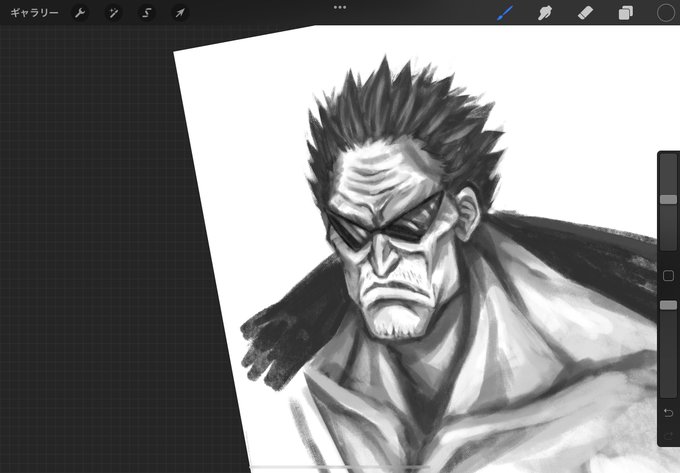
Task: Open the Layers panel
Action: 625,13
